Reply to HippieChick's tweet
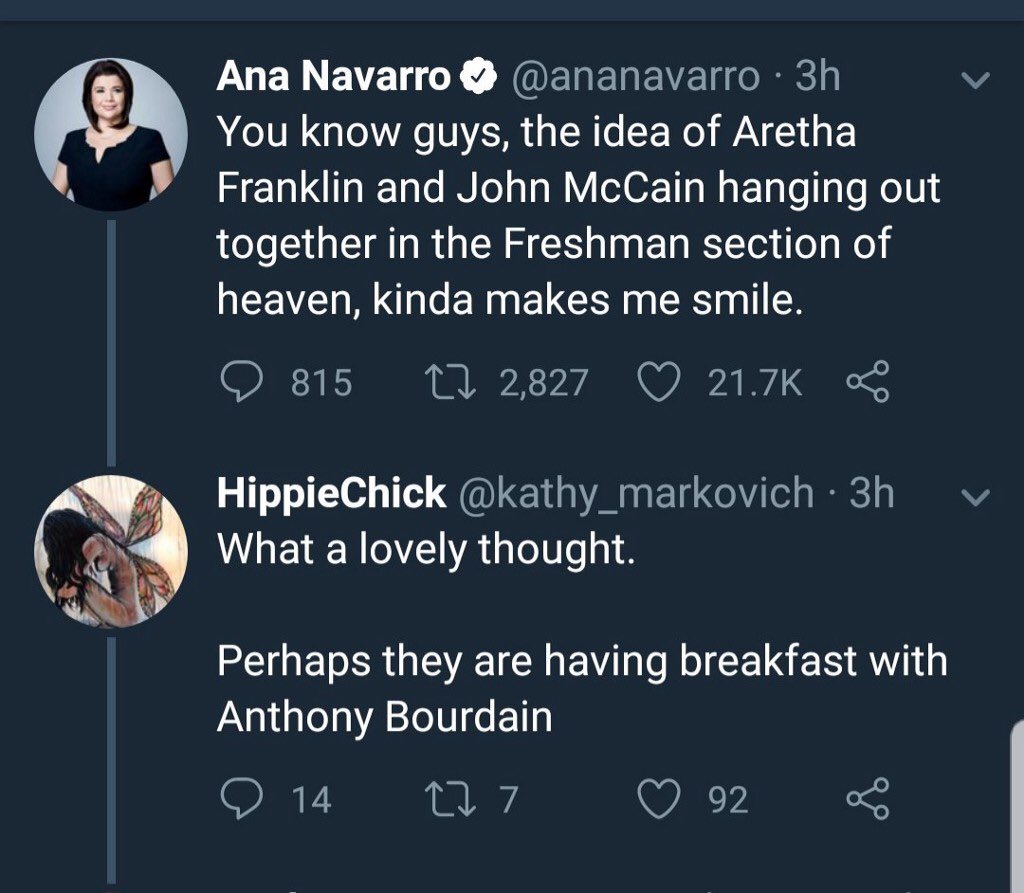 (240, 798)
